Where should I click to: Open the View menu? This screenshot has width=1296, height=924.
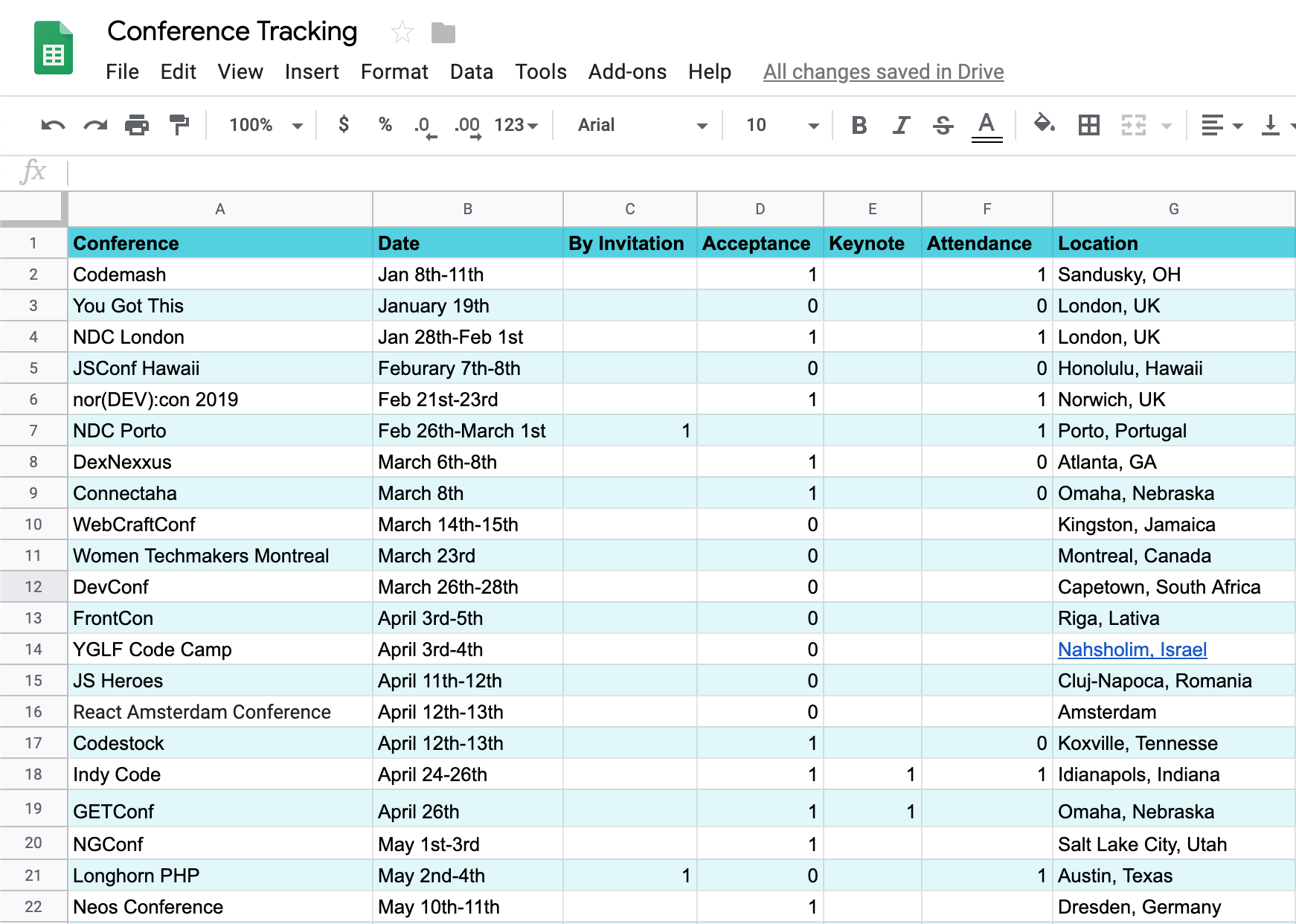[240, 71]
